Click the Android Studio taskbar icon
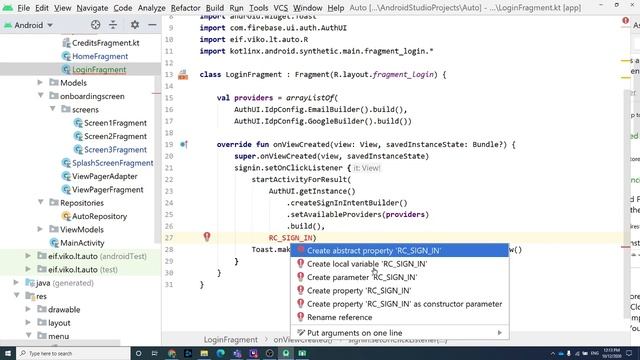Image resolution: width=640 pixels, height=360 pixels. pos(286,353)
